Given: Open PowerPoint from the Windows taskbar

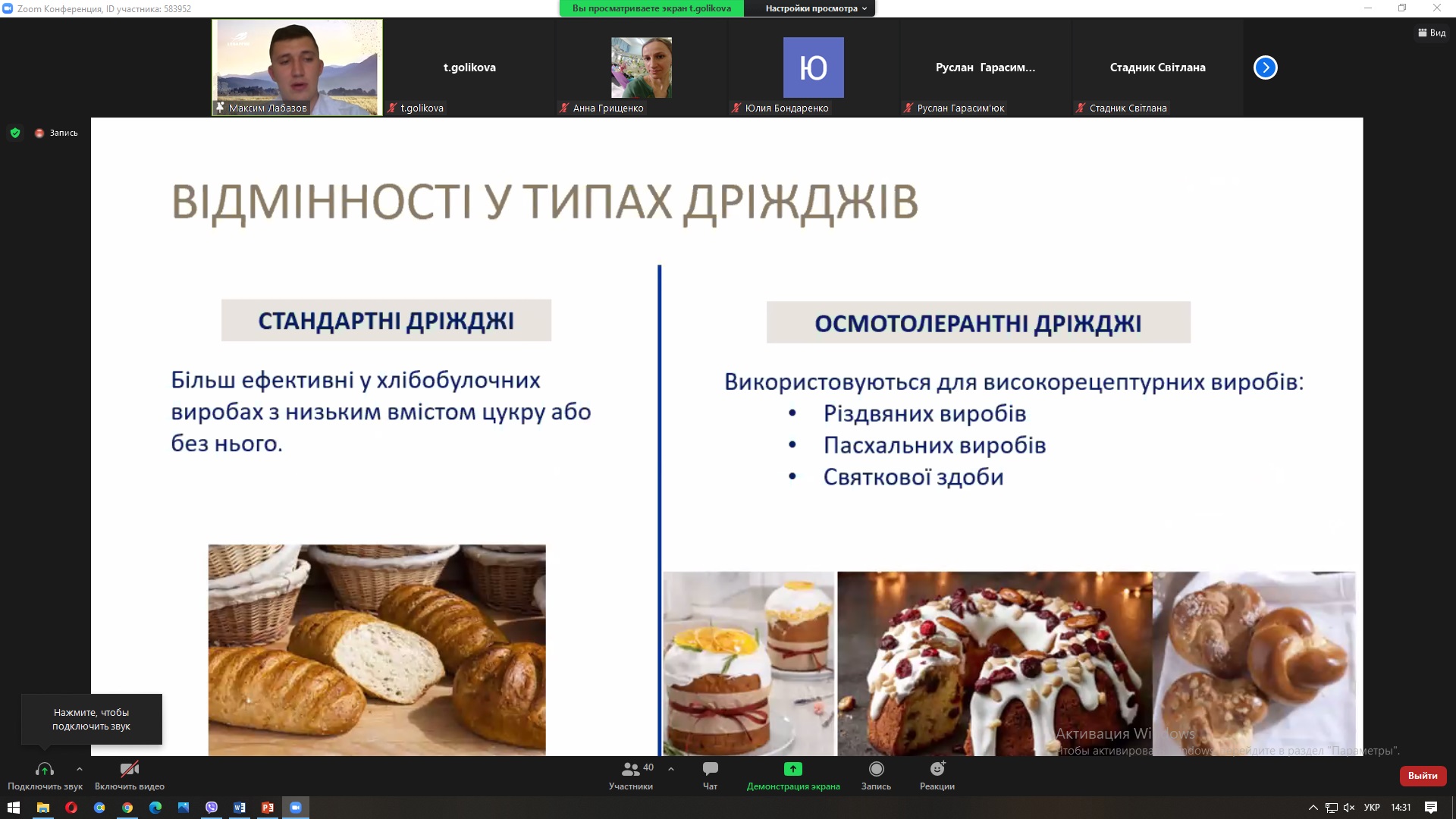Looking at the screenshot, I should (x=268, y=808).
